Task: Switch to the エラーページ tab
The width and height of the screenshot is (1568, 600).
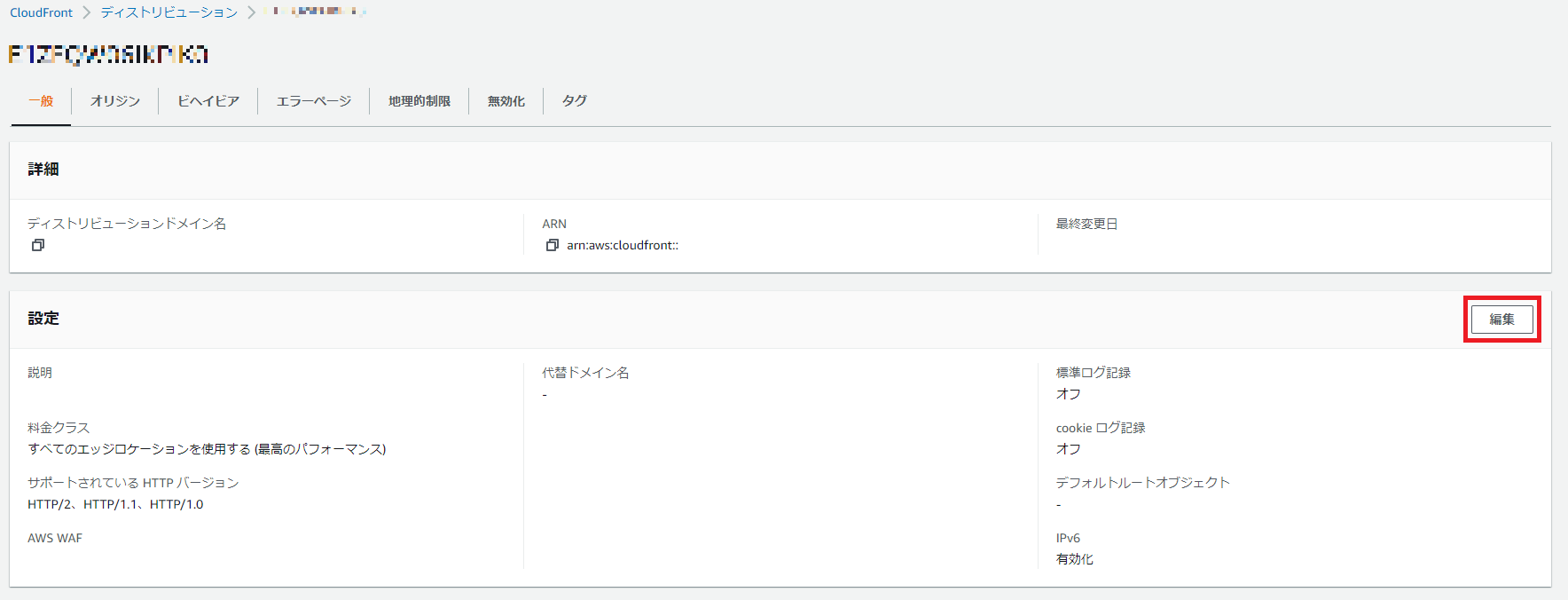Action: click(314, 101)
